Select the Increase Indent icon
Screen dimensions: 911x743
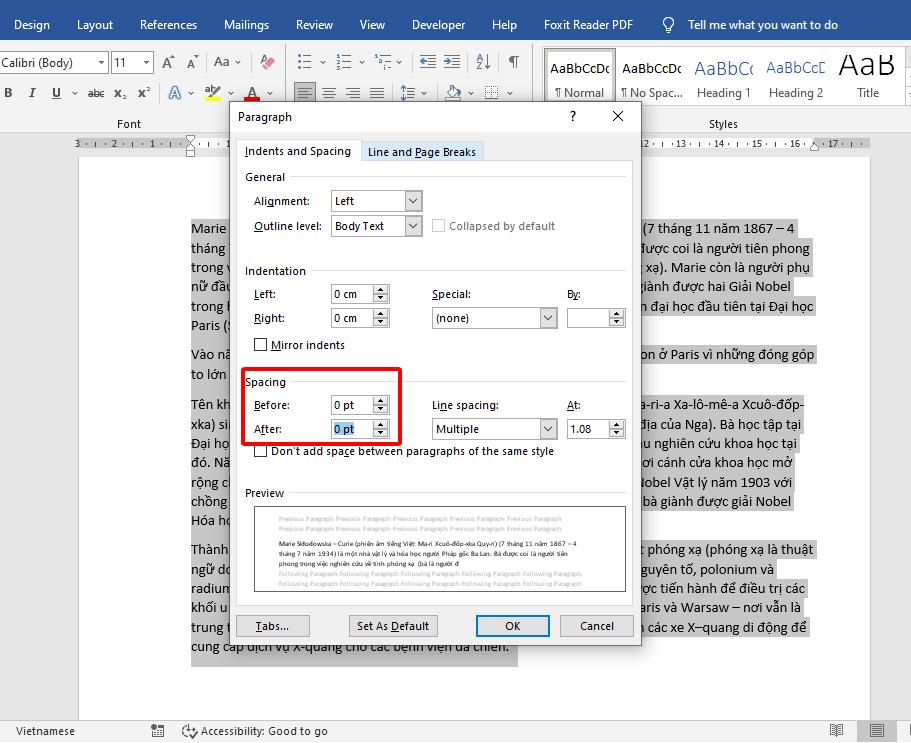[452, 62]
